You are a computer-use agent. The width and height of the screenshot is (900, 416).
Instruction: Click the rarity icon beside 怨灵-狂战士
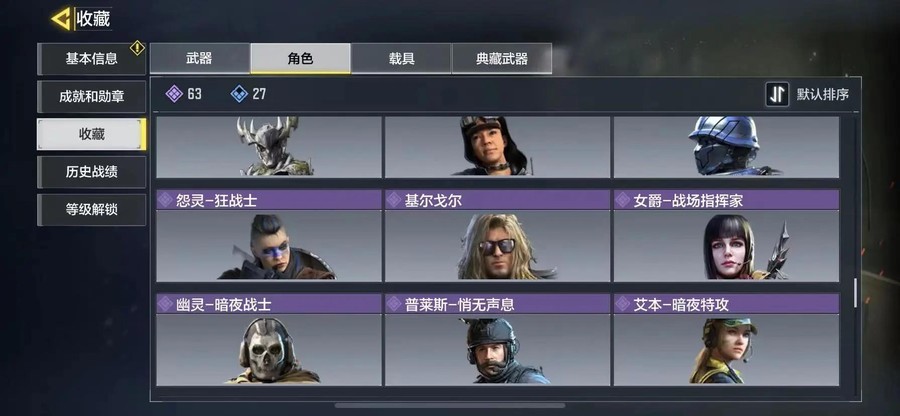pos(165,200)
